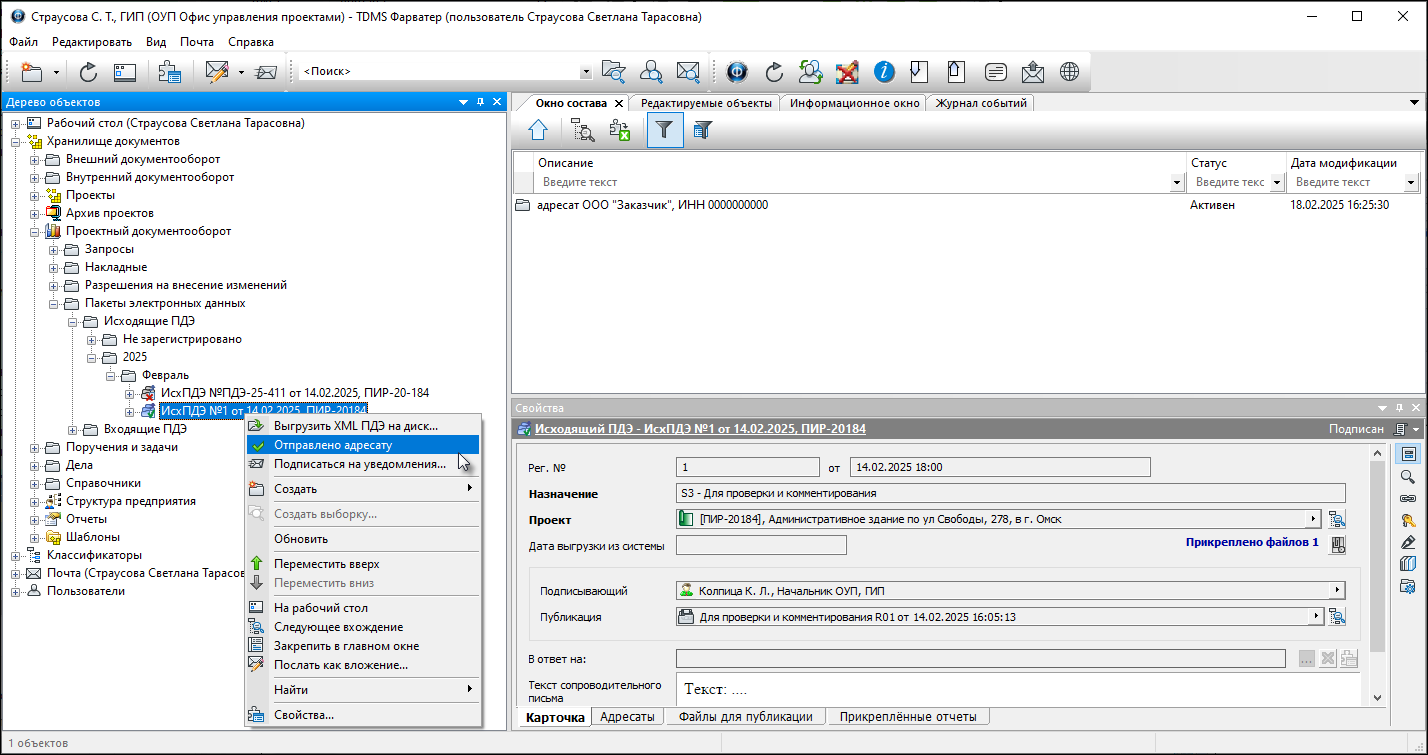
Task: Open the Исходящий ПДЭ header link
Action: coord(700,429)
